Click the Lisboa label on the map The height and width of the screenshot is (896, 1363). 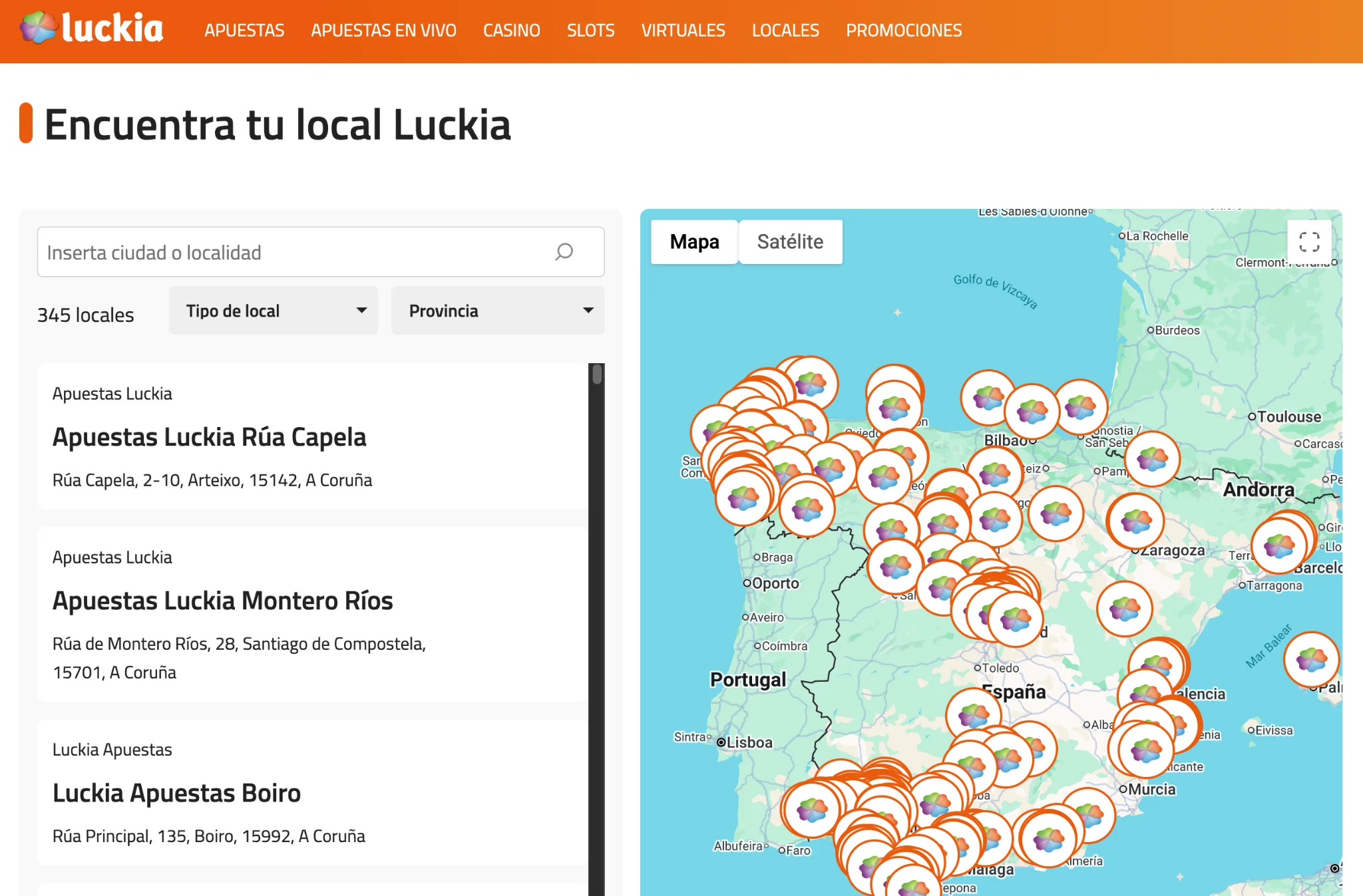pos(749,742)
